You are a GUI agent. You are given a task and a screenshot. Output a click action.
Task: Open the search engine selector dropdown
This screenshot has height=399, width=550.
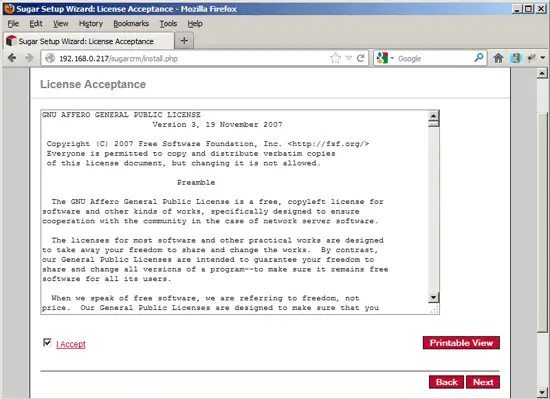point(392,58)
